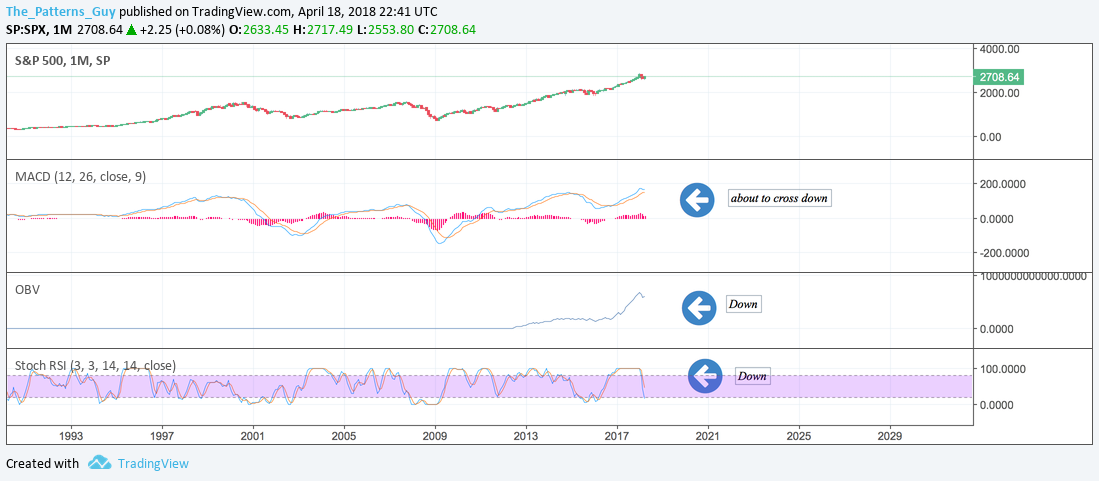
Task: Click the 2000.00 price axis label
Action: click(999, 93)
